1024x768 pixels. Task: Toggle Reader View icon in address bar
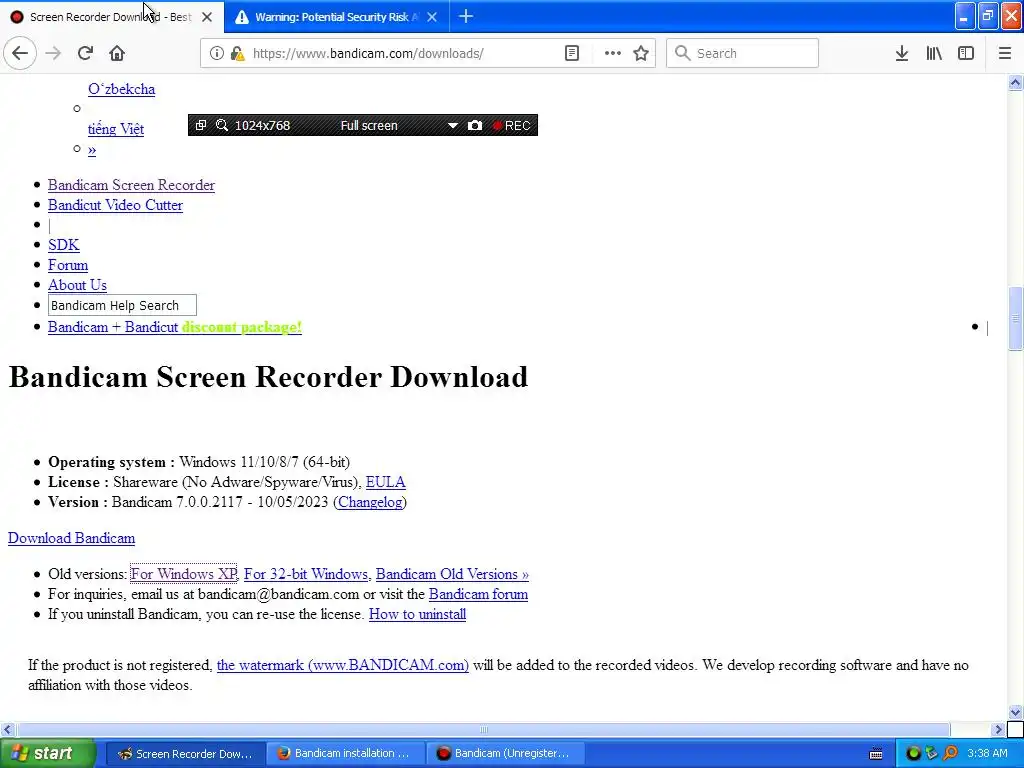tap(571, 54)
